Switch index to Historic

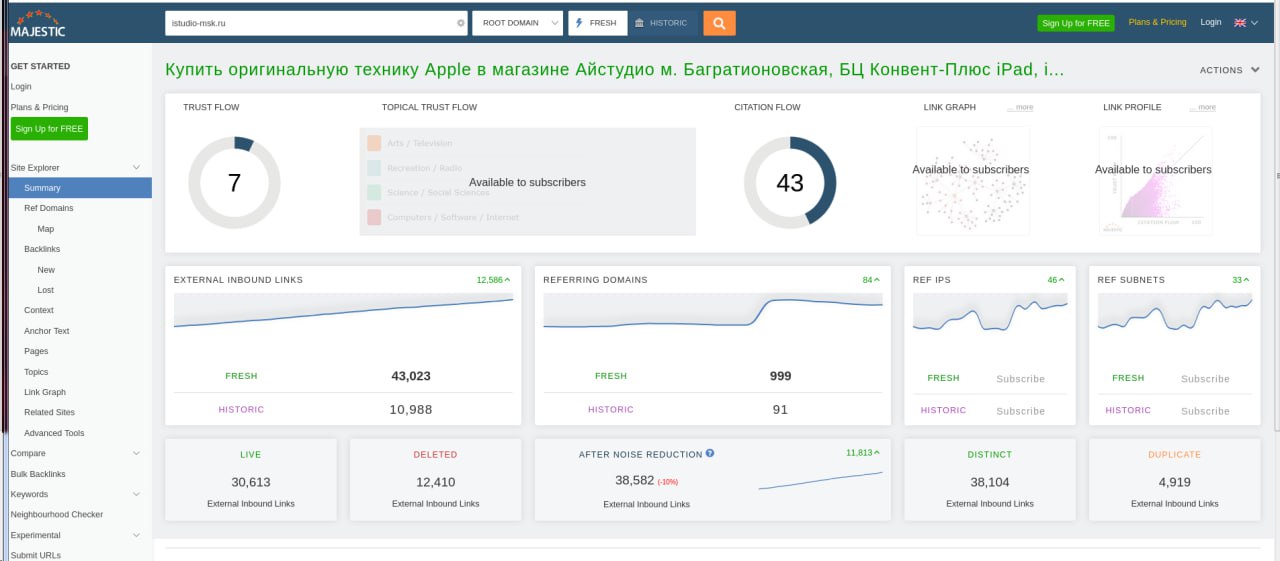[661, 23]
